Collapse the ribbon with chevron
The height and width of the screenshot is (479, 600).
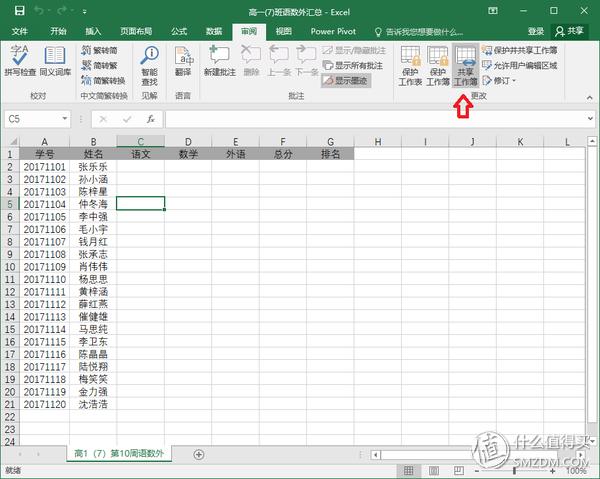point(590,98)
